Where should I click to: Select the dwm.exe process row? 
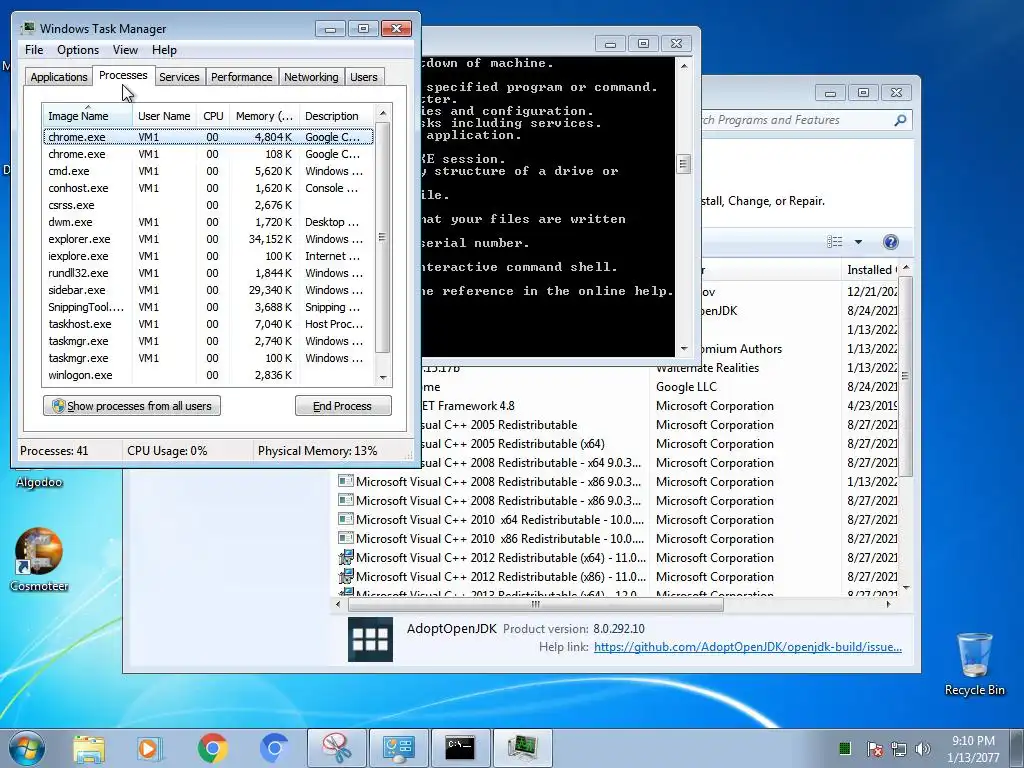point(208,222)
